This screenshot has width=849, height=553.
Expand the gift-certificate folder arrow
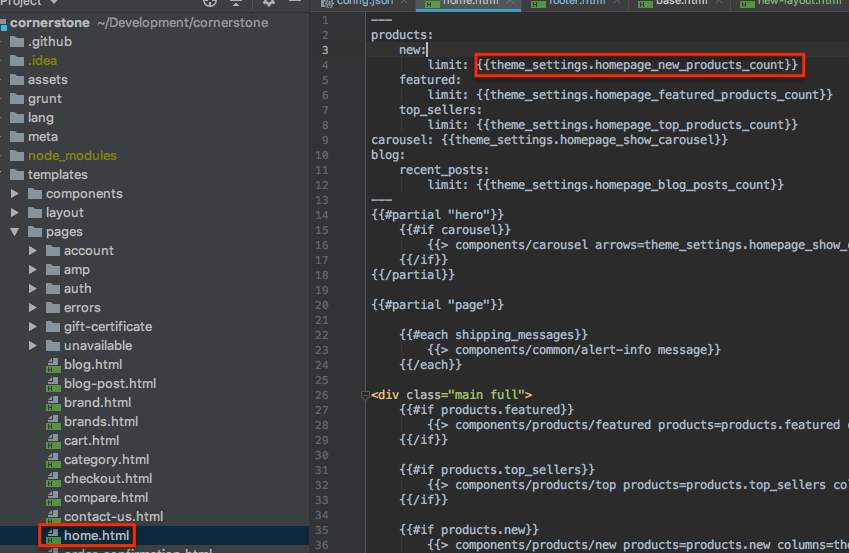(x=33, y=327)
